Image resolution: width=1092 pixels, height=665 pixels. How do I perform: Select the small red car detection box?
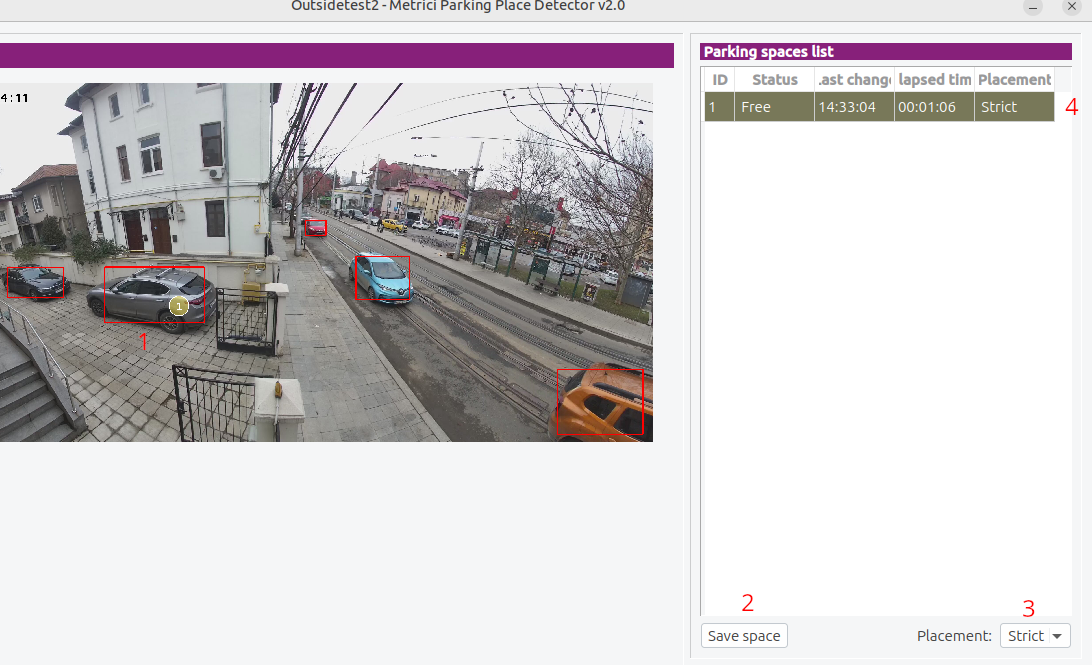pos(315,227)
